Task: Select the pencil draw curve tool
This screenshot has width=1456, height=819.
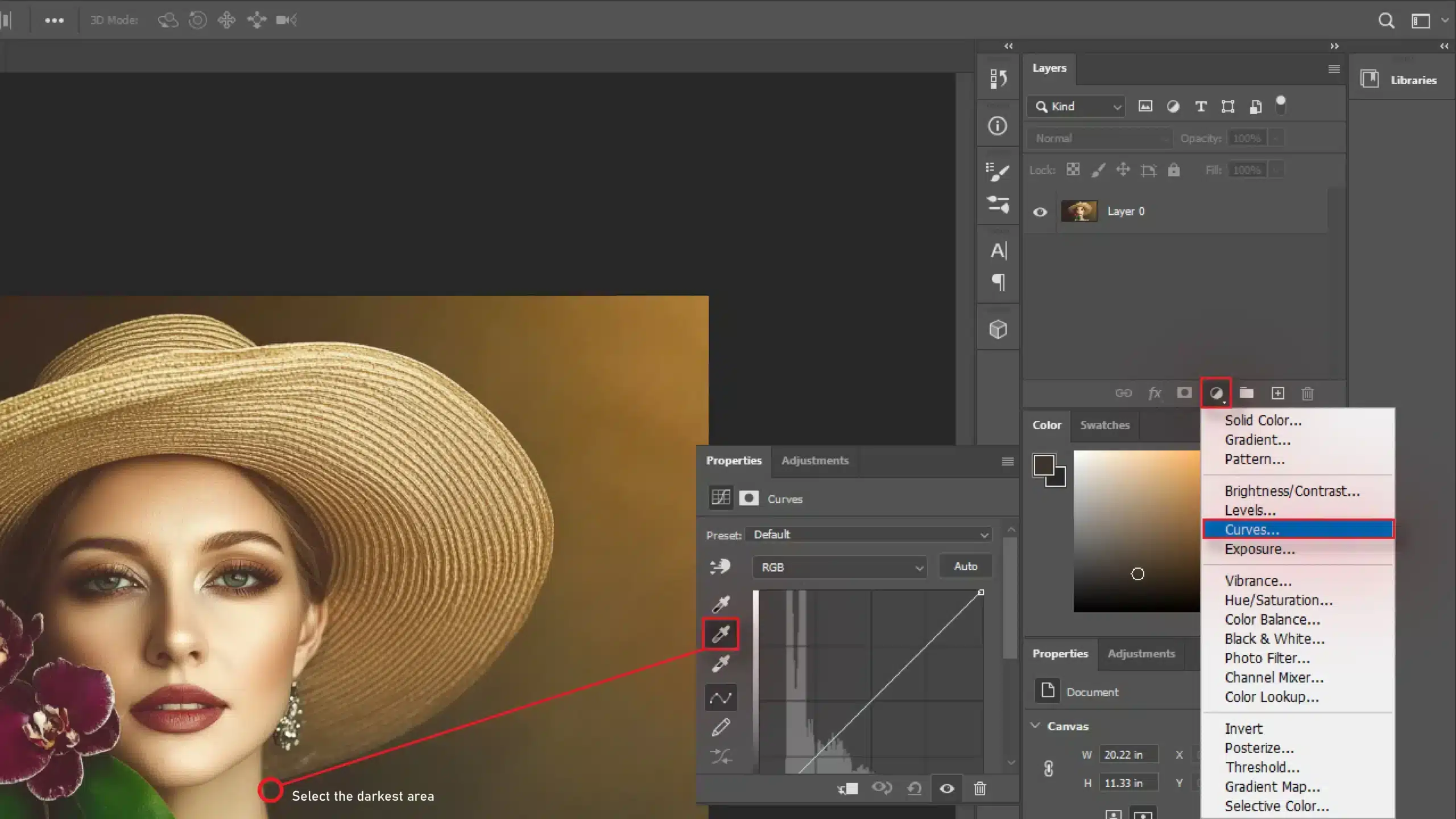Action: 721,727
